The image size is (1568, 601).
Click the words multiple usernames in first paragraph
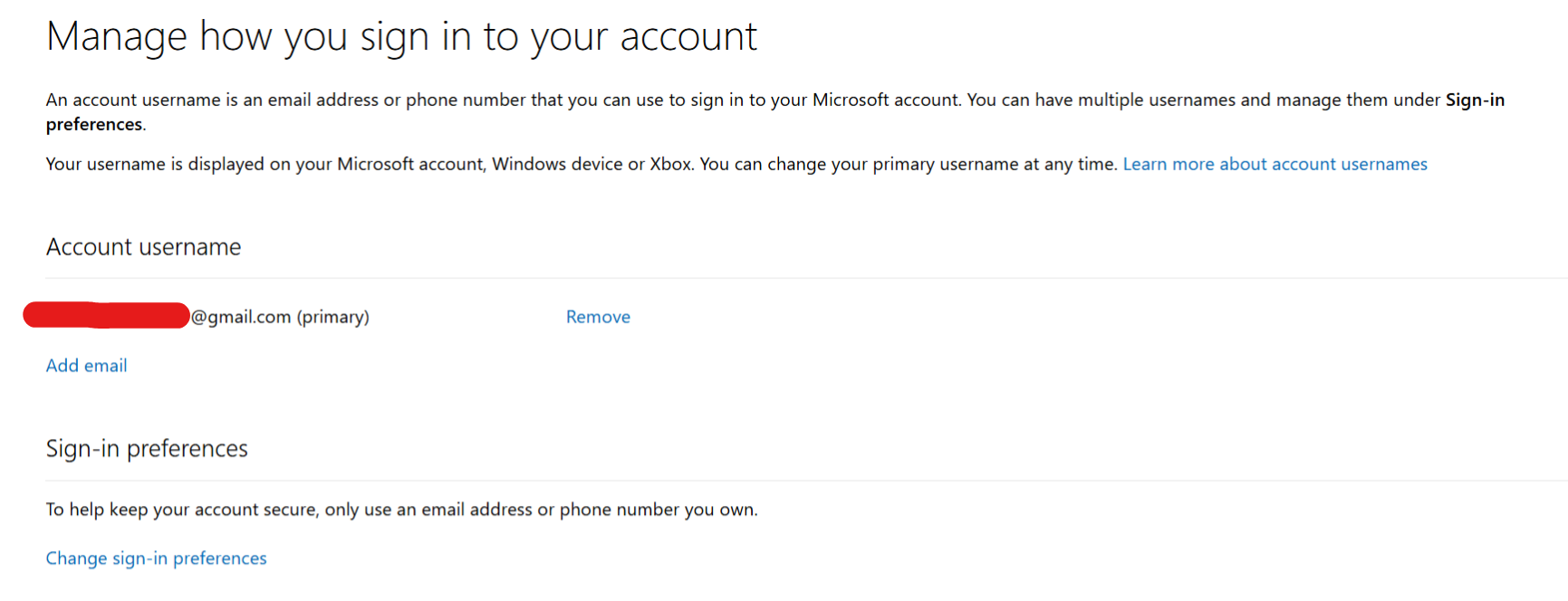pos(1157,100)
